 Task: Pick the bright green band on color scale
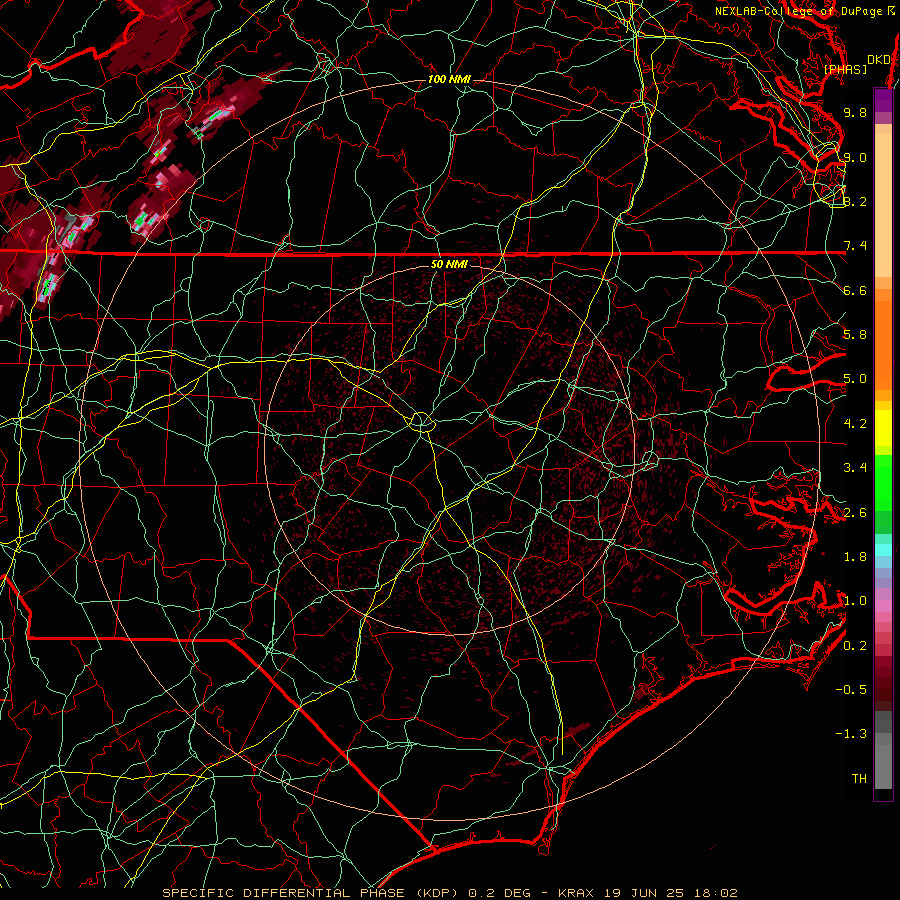883,483
